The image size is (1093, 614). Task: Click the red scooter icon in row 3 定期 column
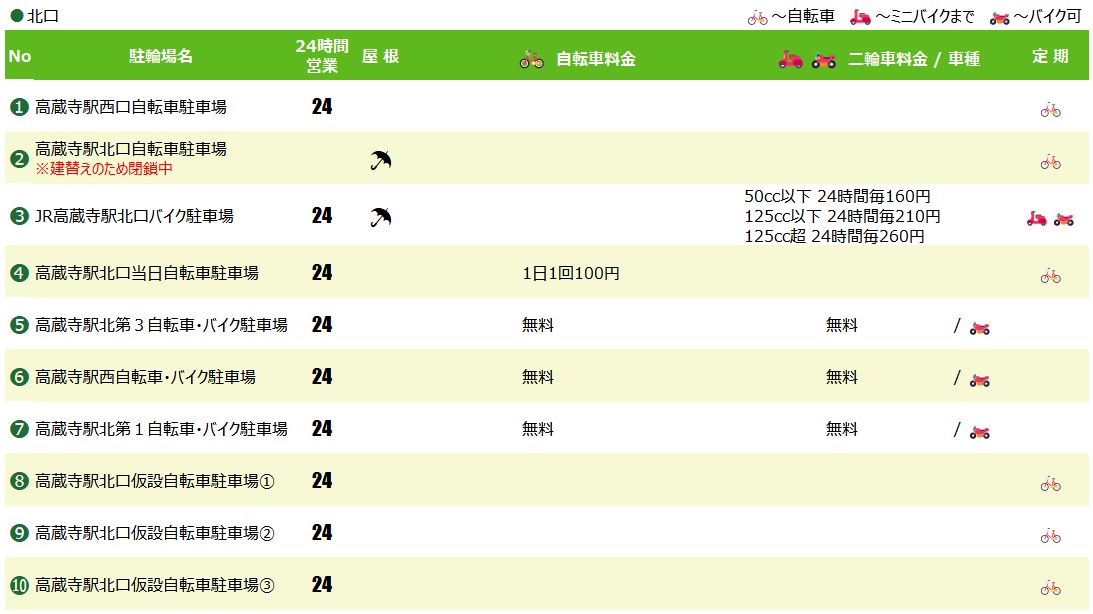click(1037, 219)
